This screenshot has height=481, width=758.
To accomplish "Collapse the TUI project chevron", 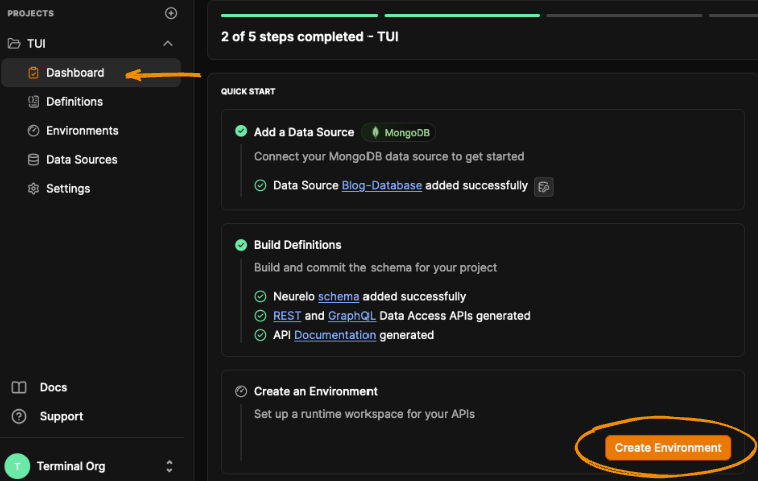I will [168, 44].
